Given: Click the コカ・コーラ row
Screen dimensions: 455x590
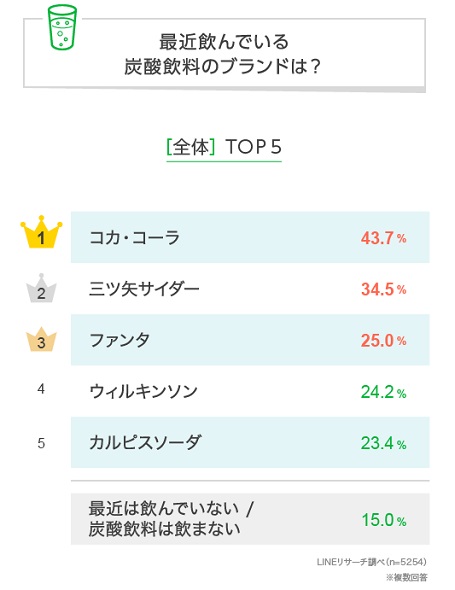Looking at the screenshot, I should click(x=250, y=237).
